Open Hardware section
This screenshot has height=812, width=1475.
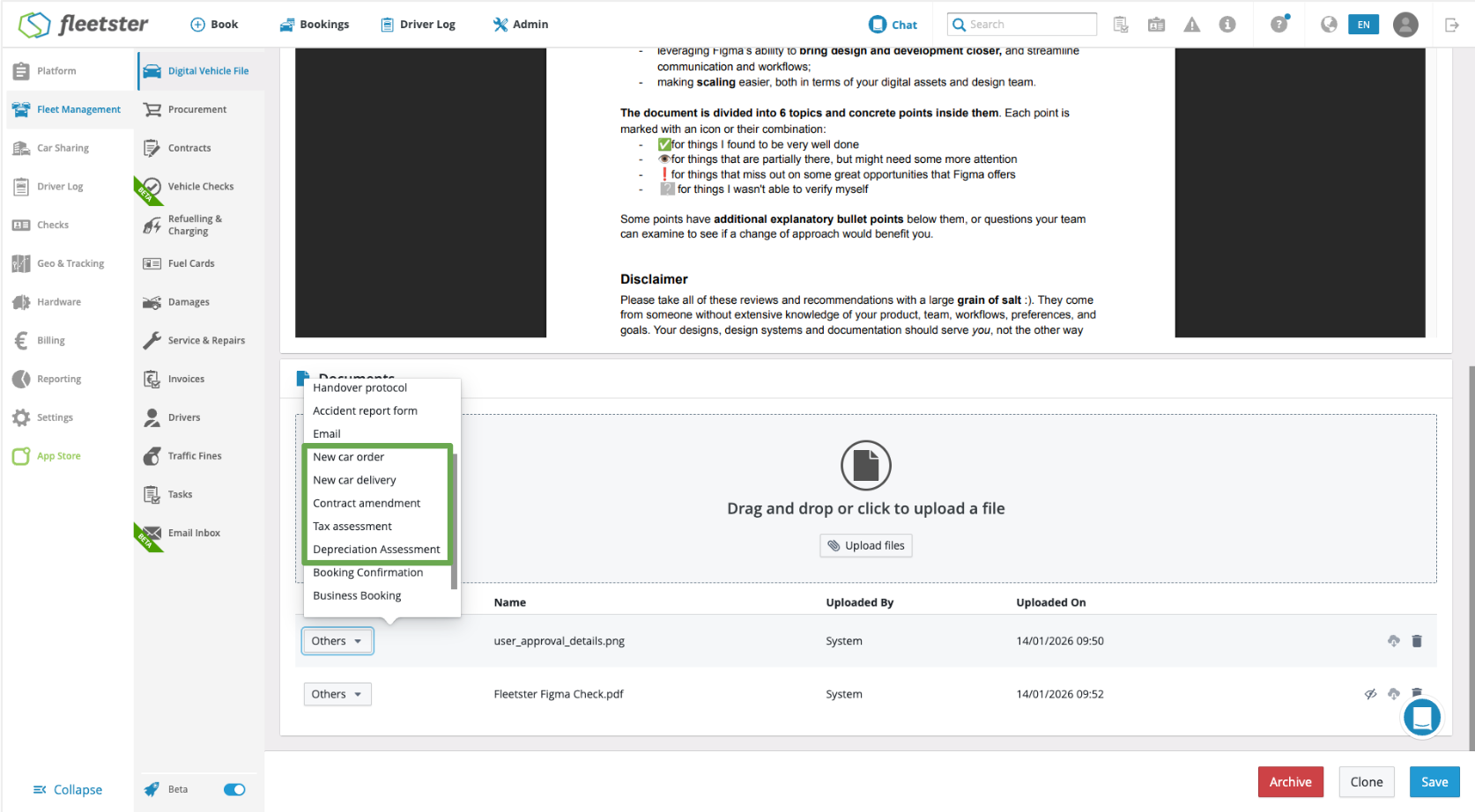tap(47, 302)
